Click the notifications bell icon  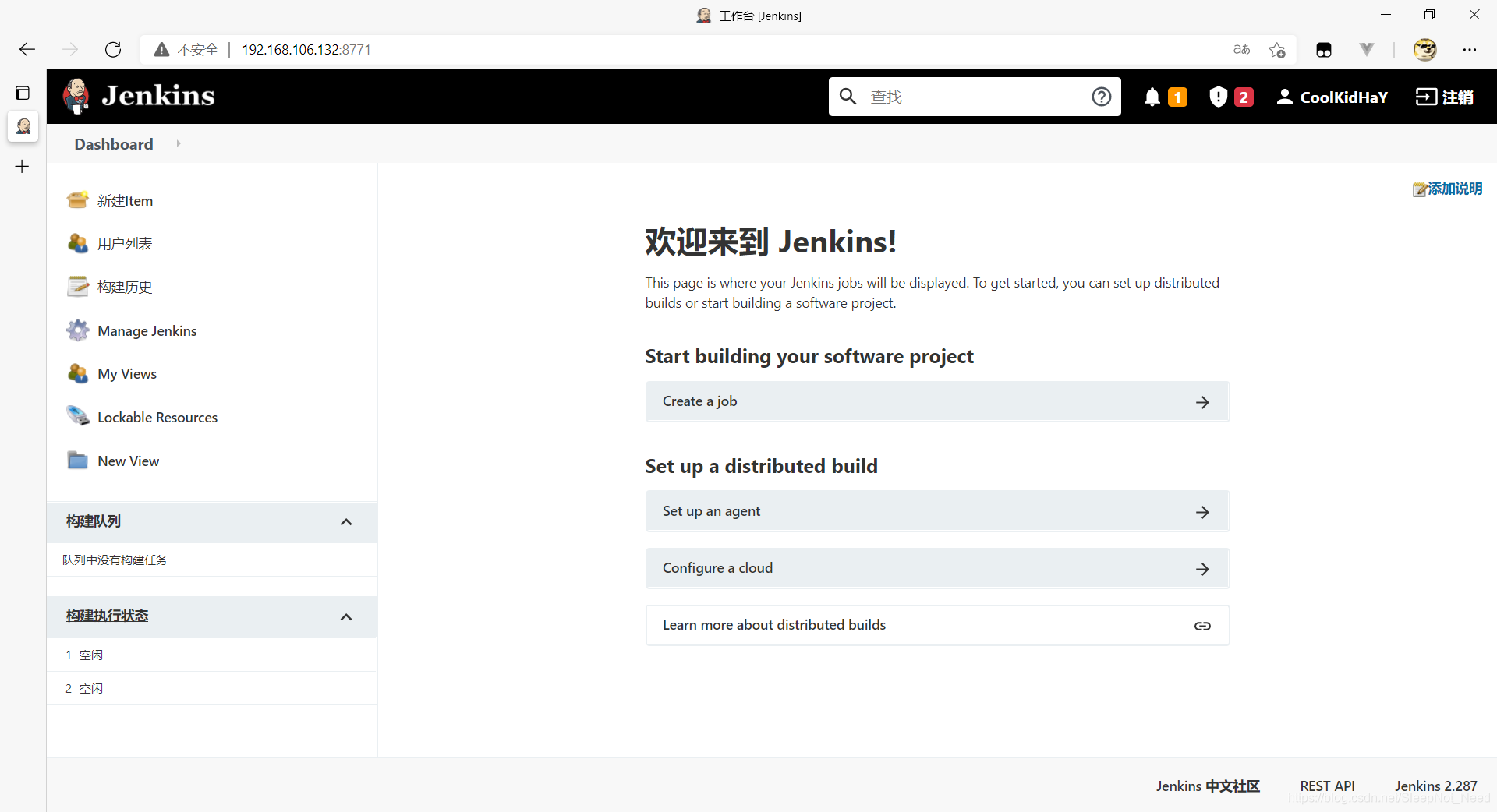(1152, 97)
